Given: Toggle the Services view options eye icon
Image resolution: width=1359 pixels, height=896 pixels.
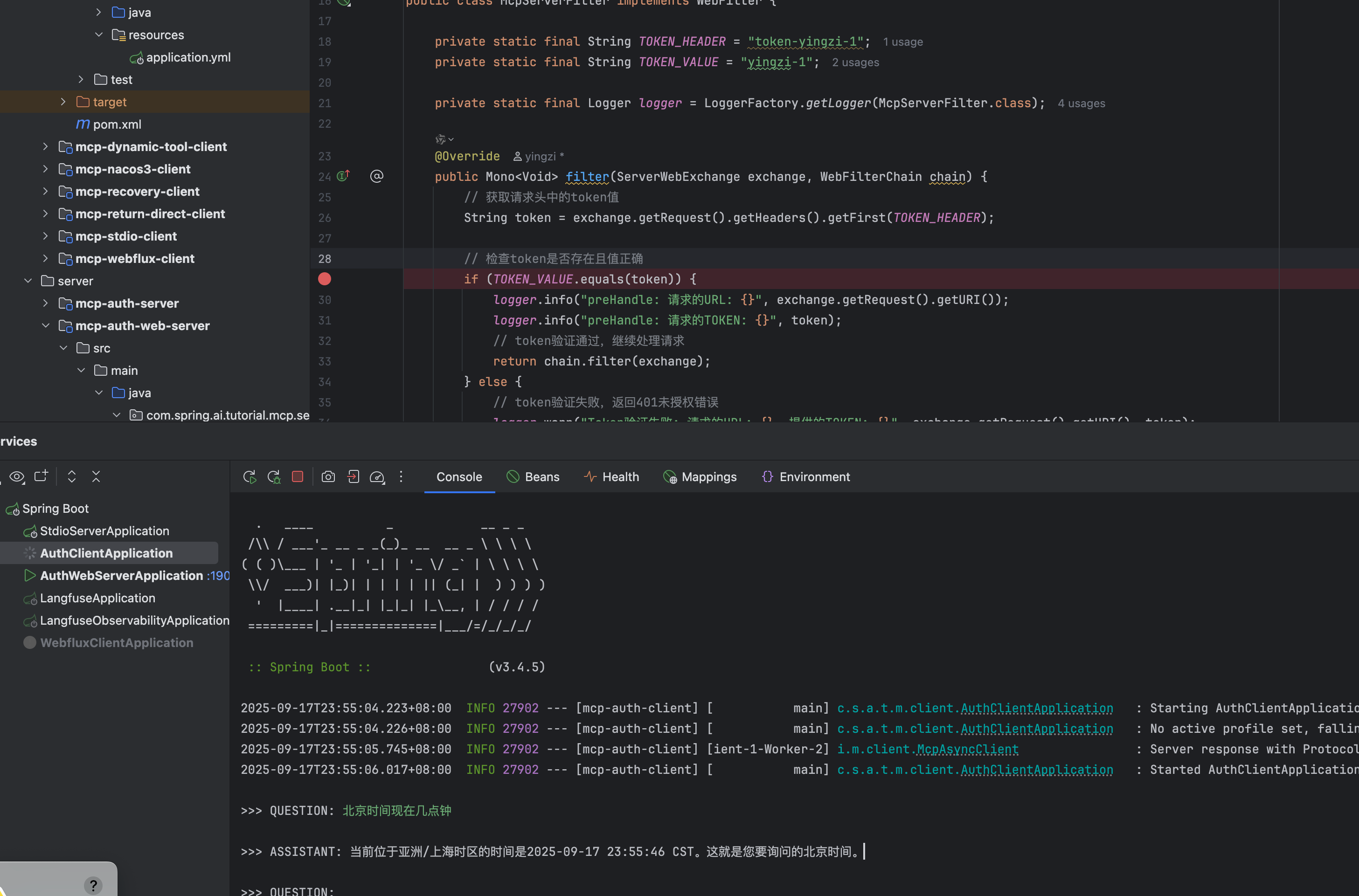Looking at the screenshot, I should point(17,476).
